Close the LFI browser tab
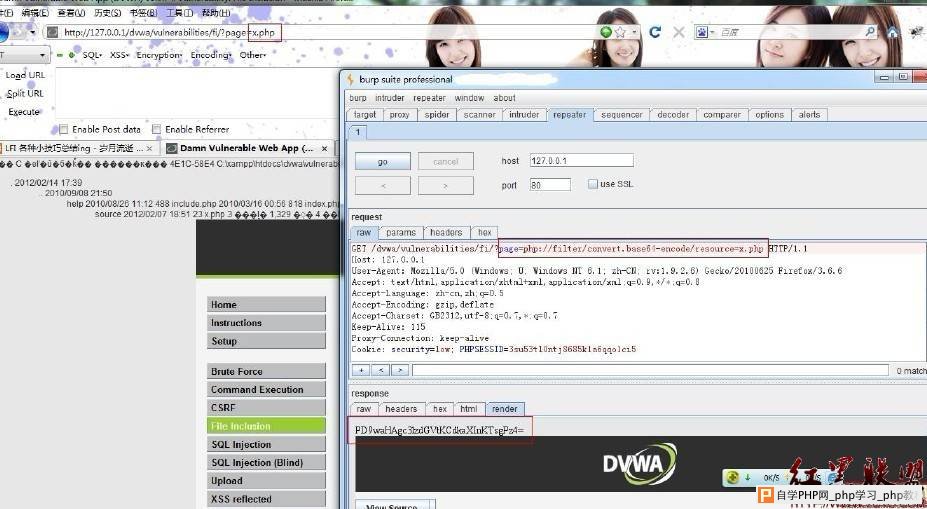This screenshot has height=509, width=927. point(149,148)
